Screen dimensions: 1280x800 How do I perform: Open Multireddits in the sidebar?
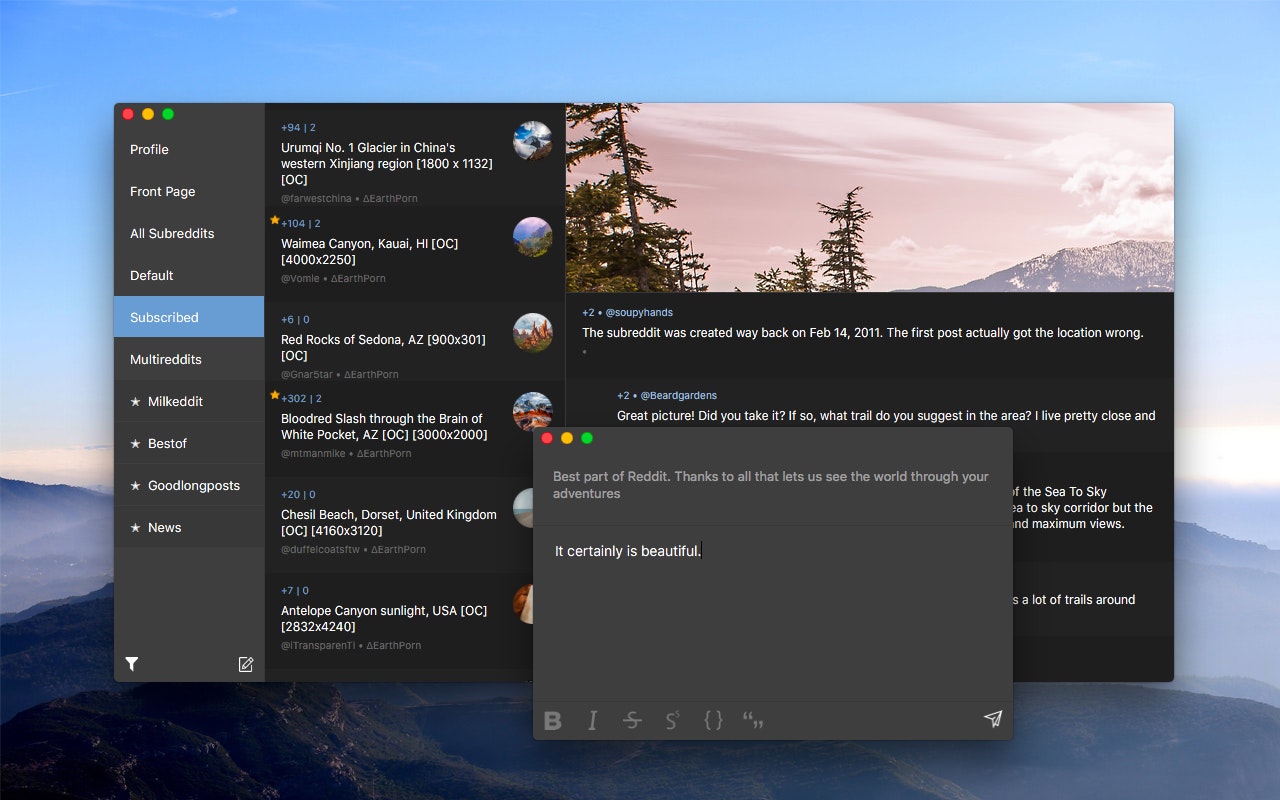click(189, 359)
